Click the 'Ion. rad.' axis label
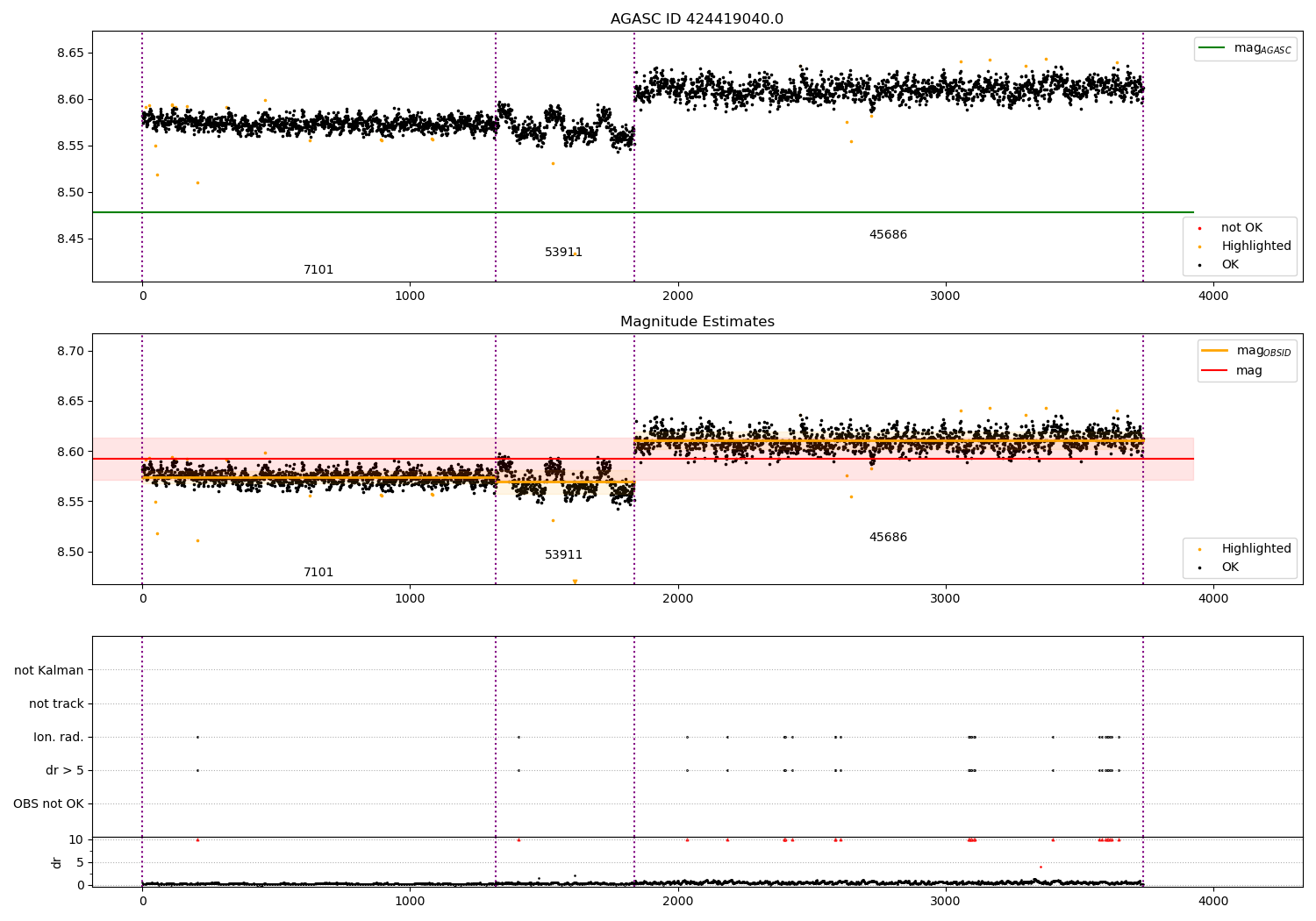This screenshot has height=921, width=1316. 59,738
